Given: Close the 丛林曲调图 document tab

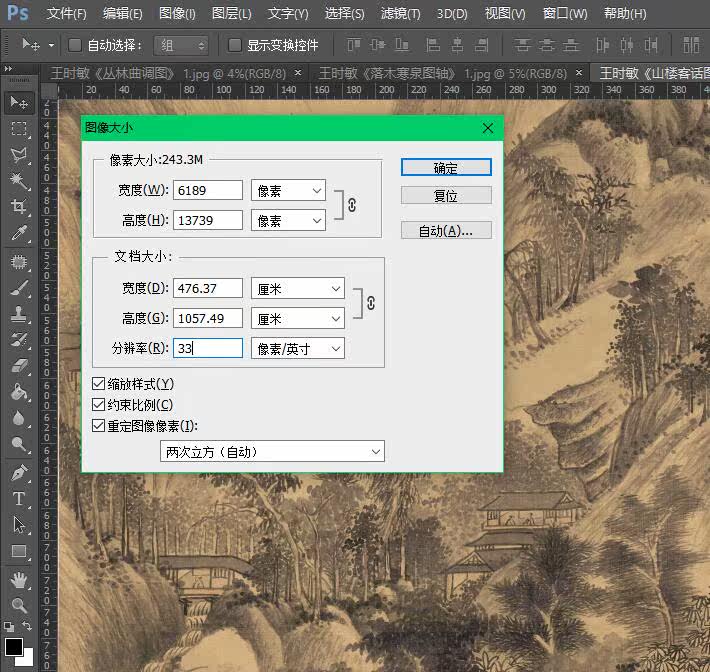Looking at the screenshot, I should [297, 72].
